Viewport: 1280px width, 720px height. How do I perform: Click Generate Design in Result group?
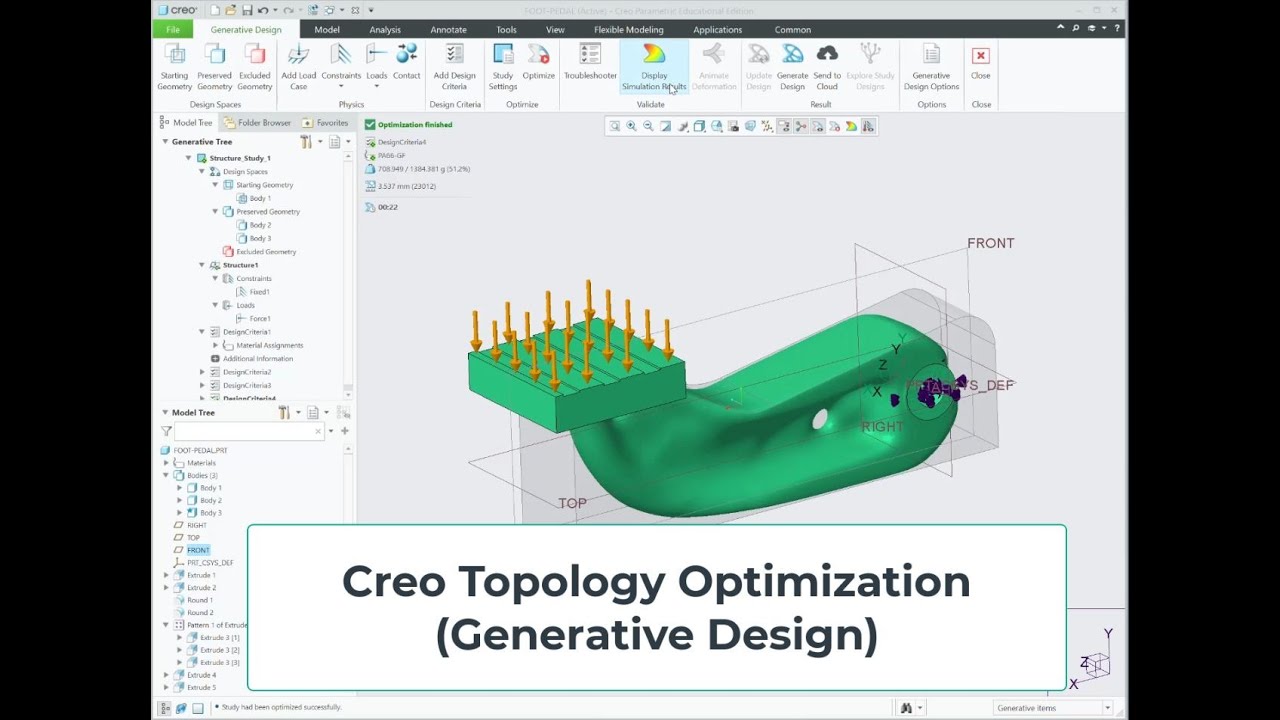[x=792, y=67]
